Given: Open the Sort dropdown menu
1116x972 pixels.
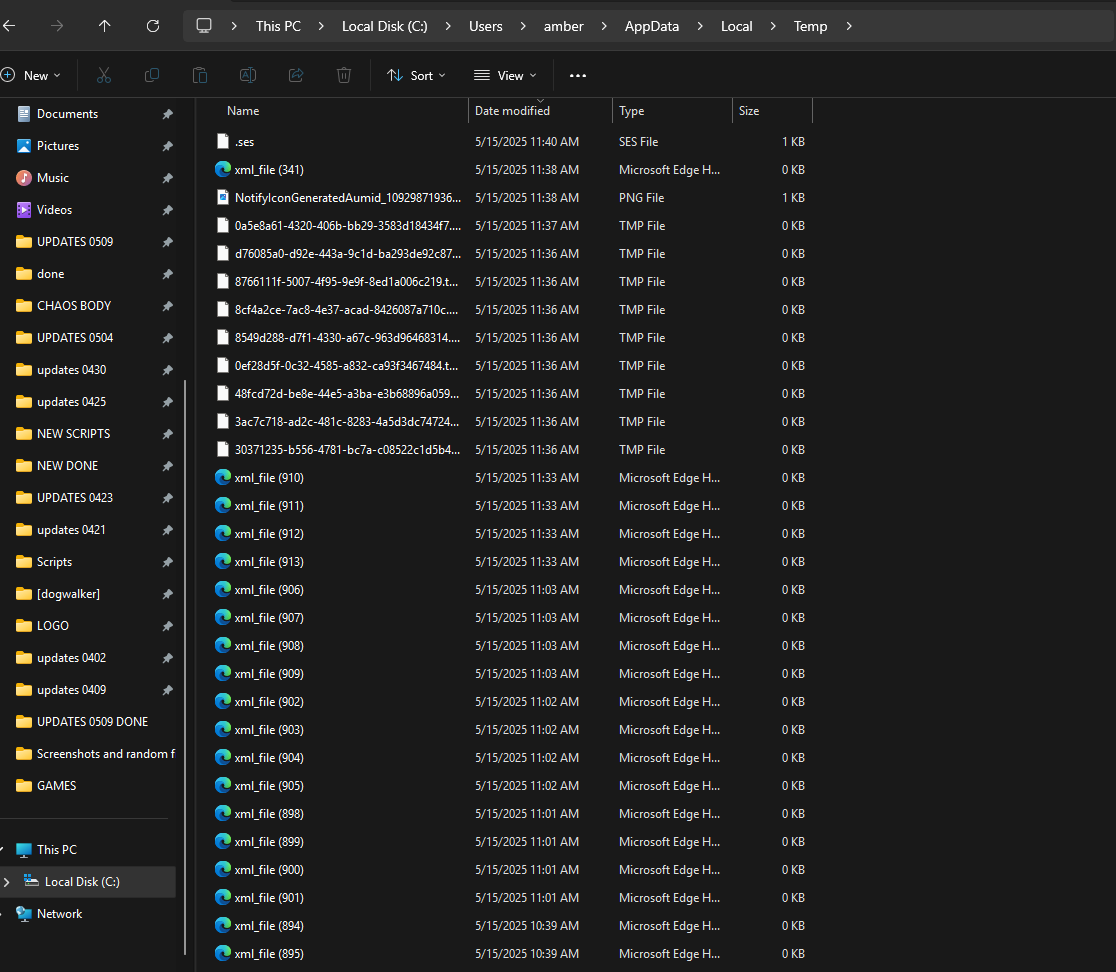Looking at the screenshot, I should pyautogui.click(x=416, y=75).
